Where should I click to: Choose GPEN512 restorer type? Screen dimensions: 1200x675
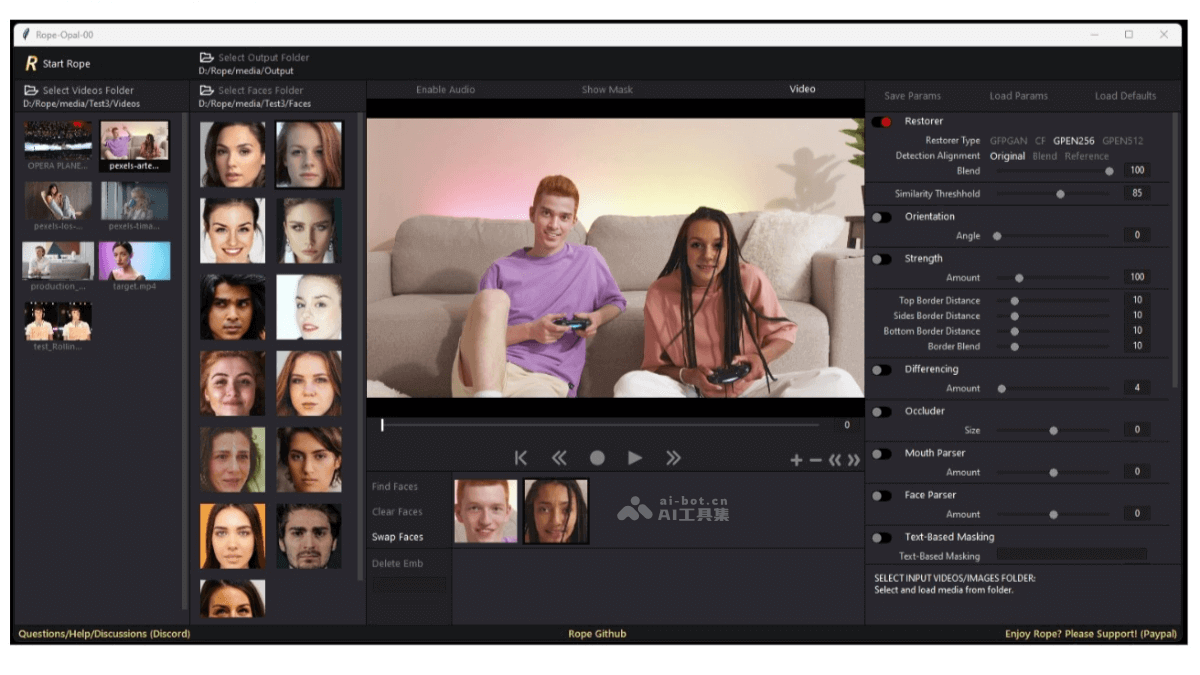[x=1122, y=141]
